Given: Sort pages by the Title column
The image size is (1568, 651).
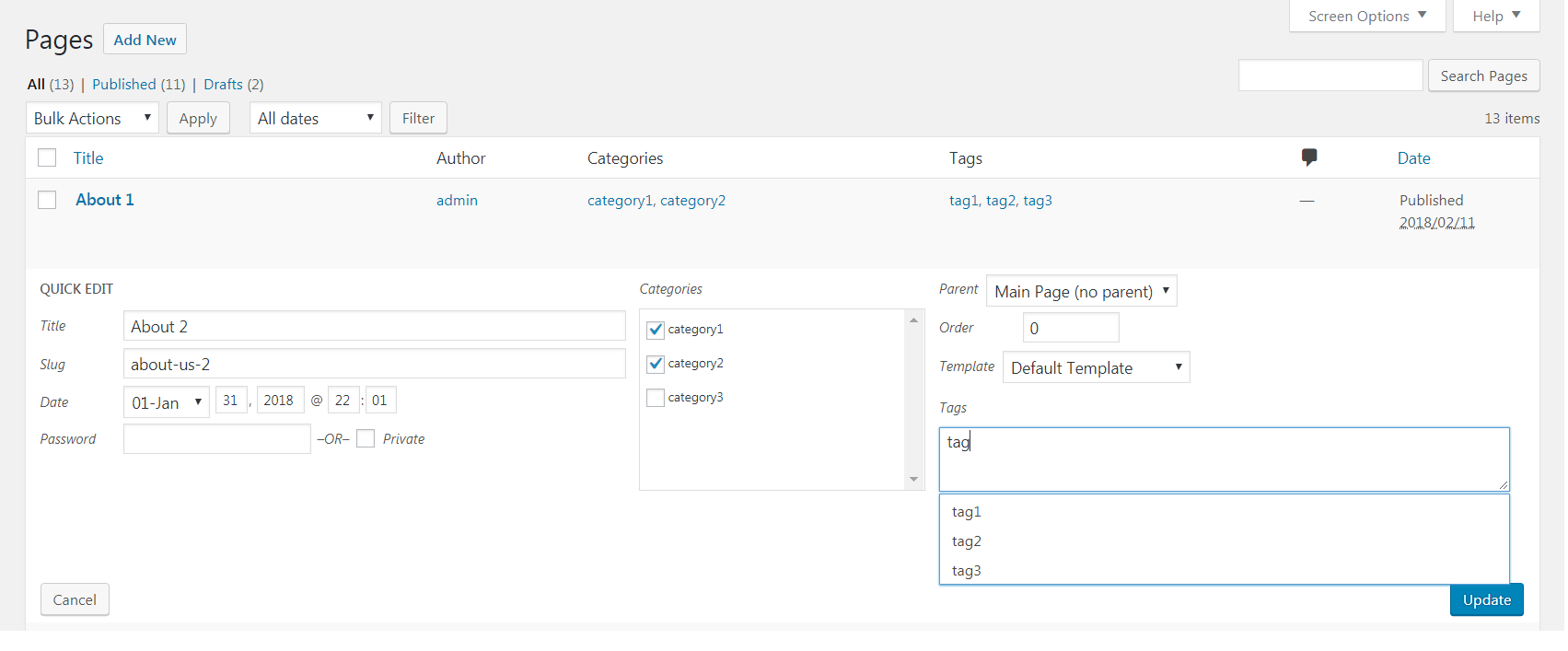Looking at the screenshot, I should coord(88,158).
